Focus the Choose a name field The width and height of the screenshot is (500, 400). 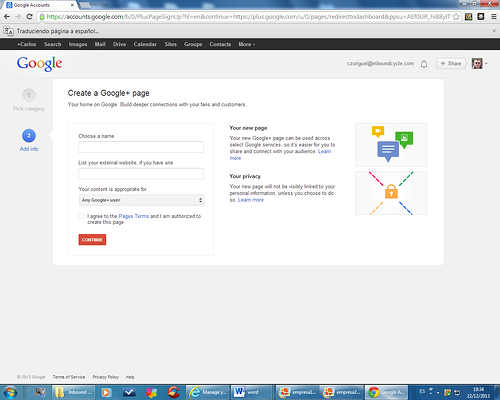point(141,147)
